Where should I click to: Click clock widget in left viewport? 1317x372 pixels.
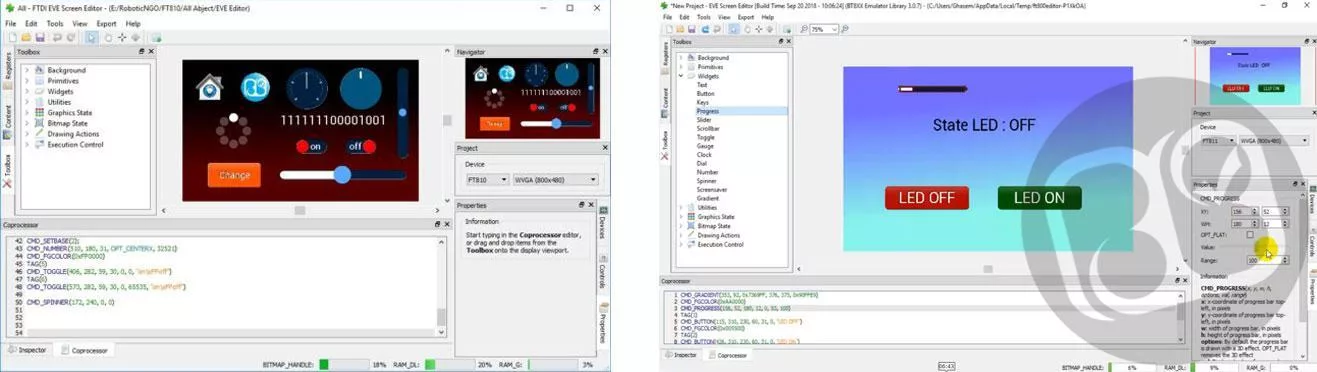306,89
